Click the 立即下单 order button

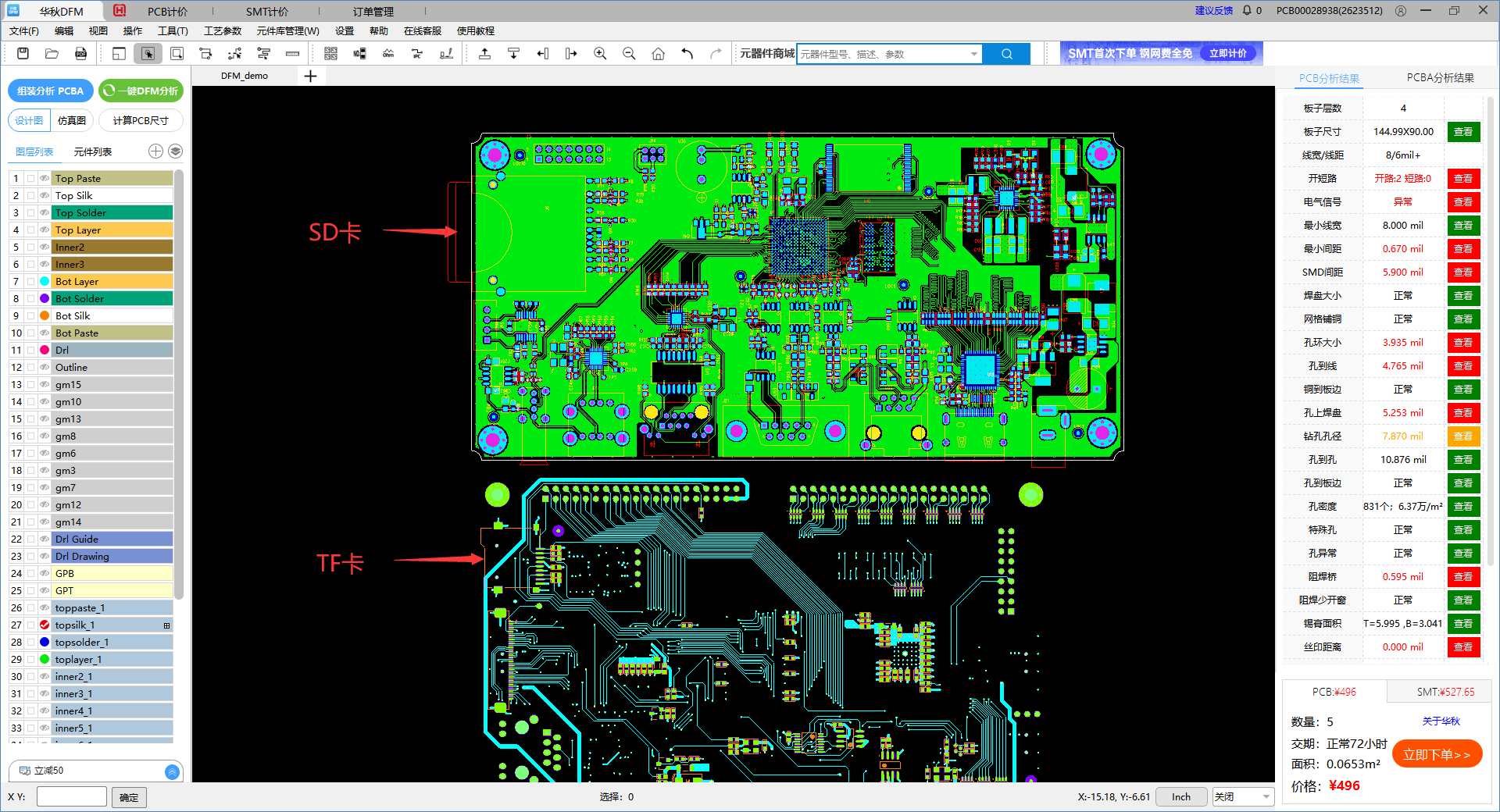1437,754
